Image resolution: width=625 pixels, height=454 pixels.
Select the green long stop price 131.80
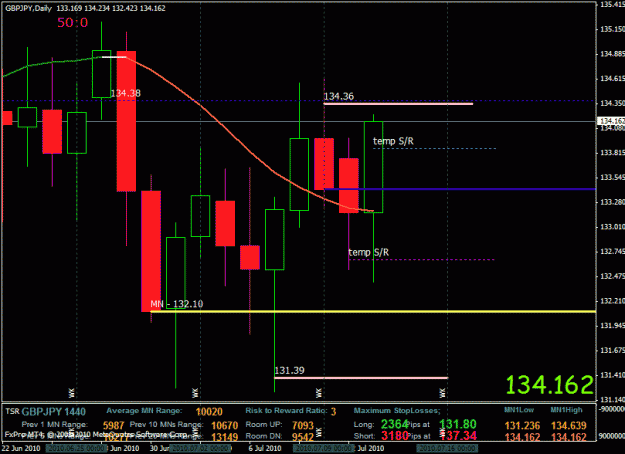click(458, 424)
